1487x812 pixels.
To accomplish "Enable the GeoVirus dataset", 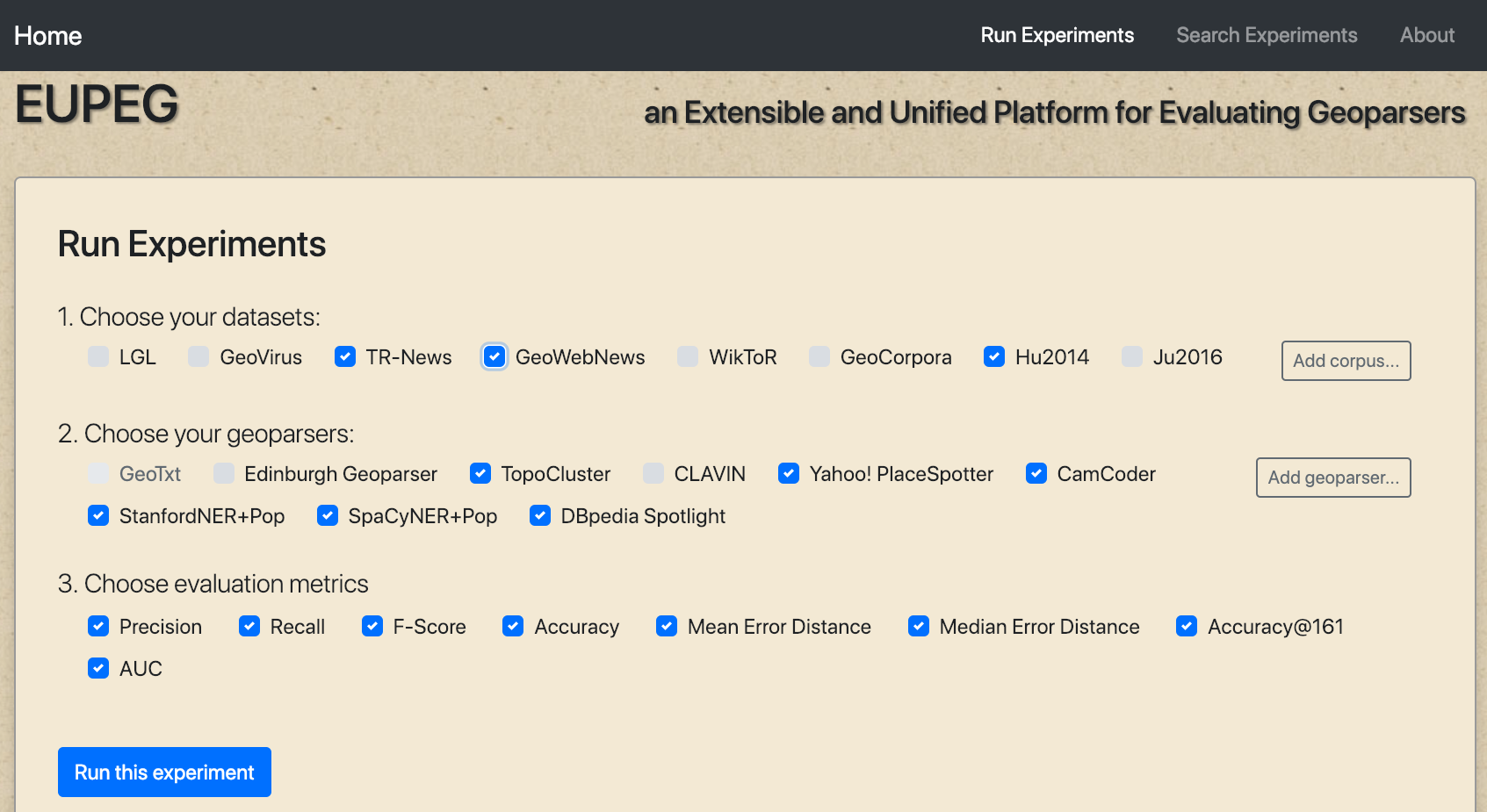I will click(x=199, y=356).
